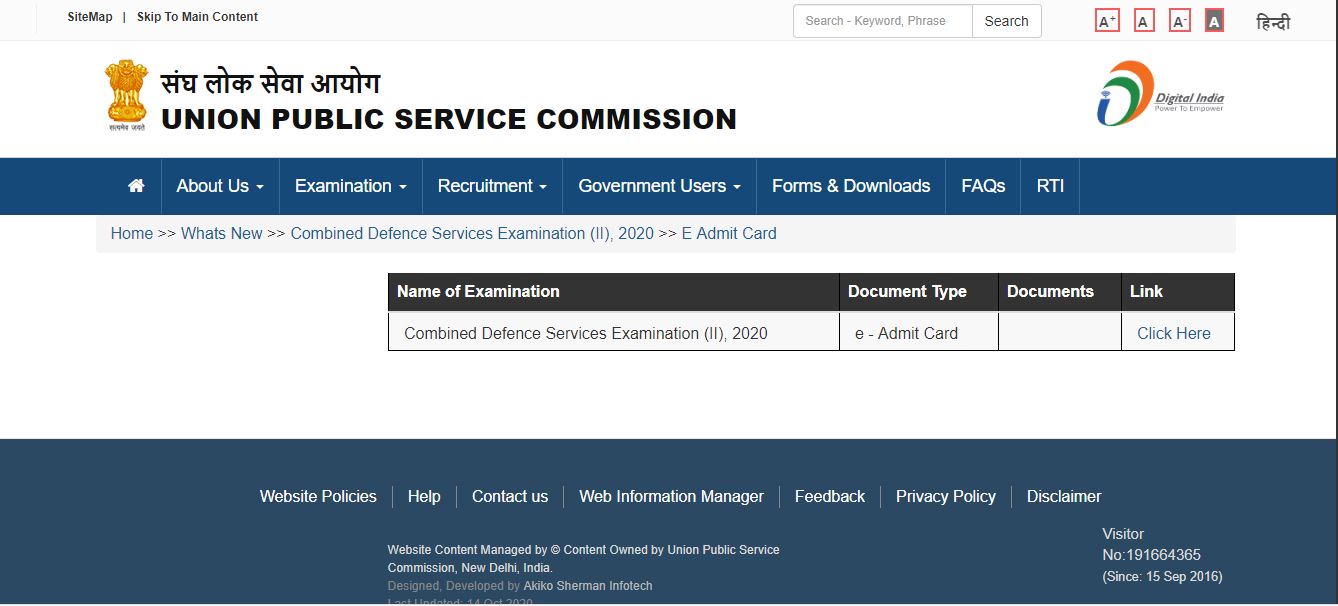Select the A- icon to decrease font size

pyautogui.click(x=1179, y=19)
